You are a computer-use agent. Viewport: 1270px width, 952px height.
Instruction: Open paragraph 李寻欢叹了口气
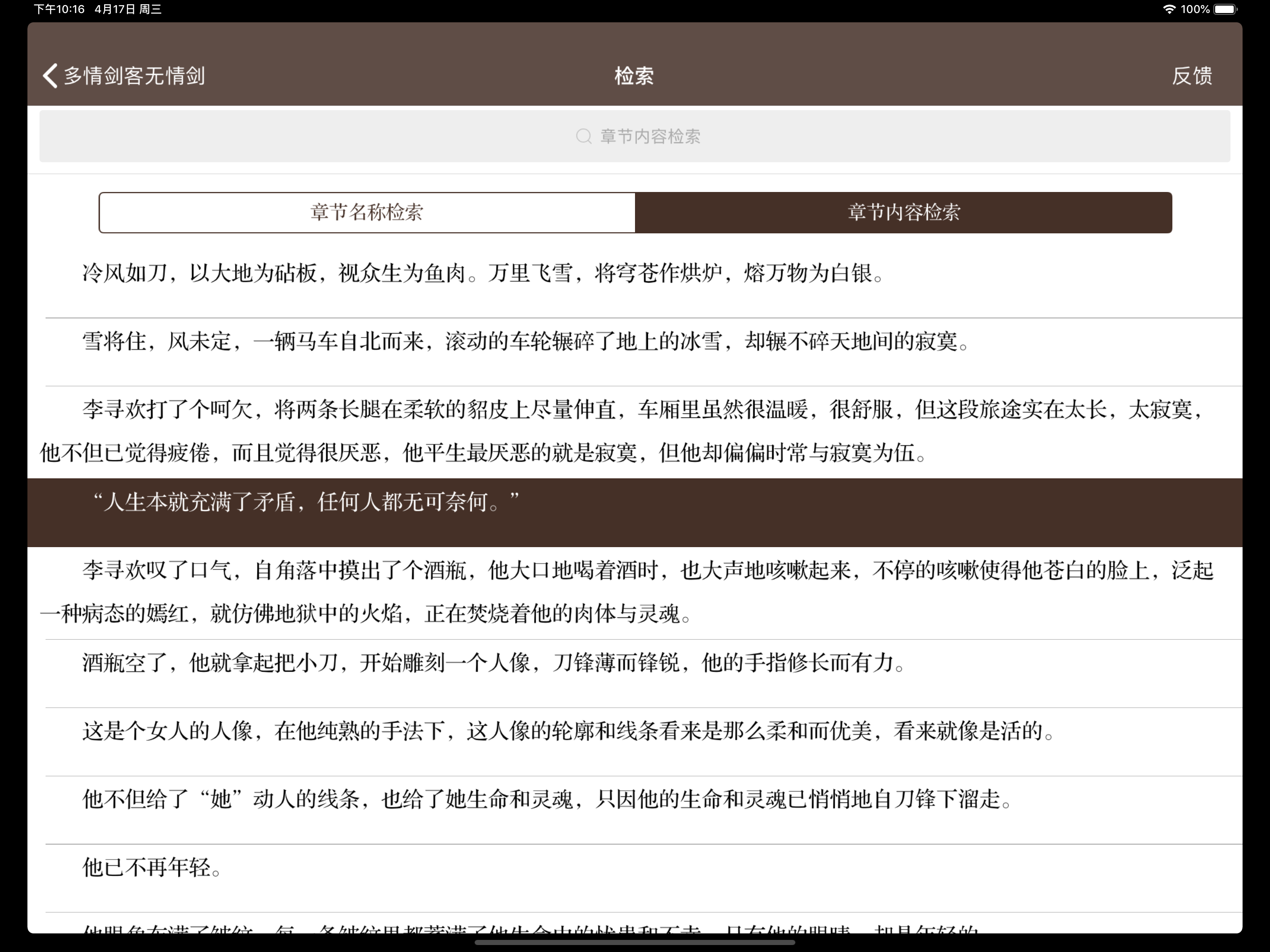(x=635, y=593)
